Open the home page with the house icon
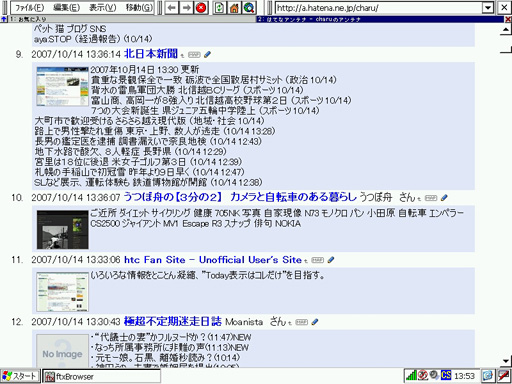Screen dimensions: 512x384 [x=234, y=7]
